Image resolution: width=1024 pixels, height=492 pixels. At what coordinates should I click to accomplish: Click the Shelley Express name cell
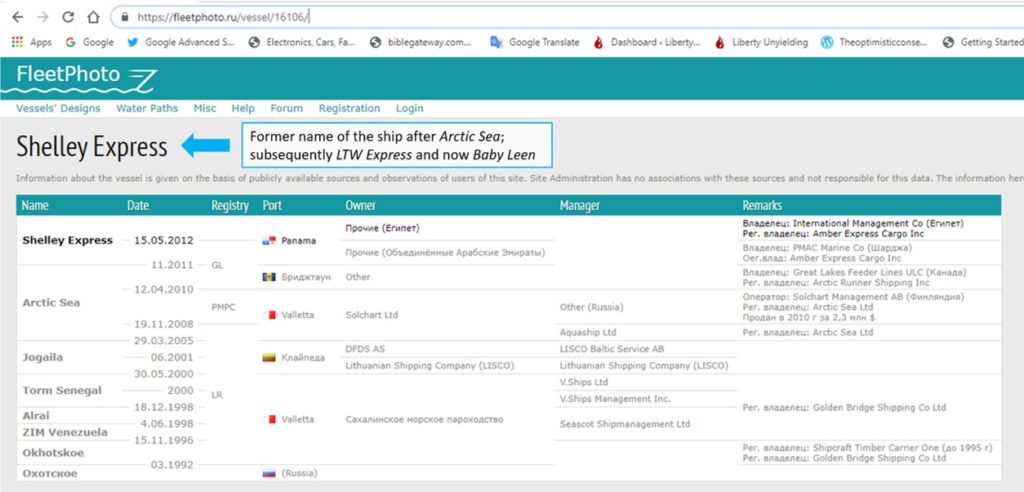(x=67, y=240)
